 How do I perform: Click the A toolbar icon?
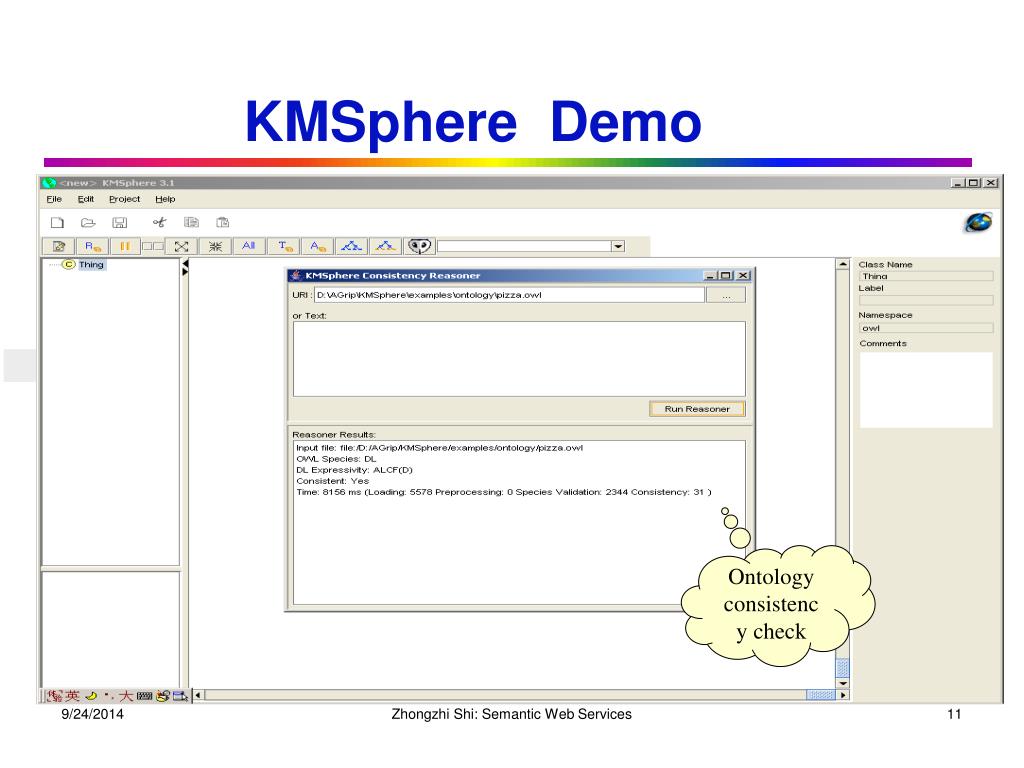pos(317,246)
